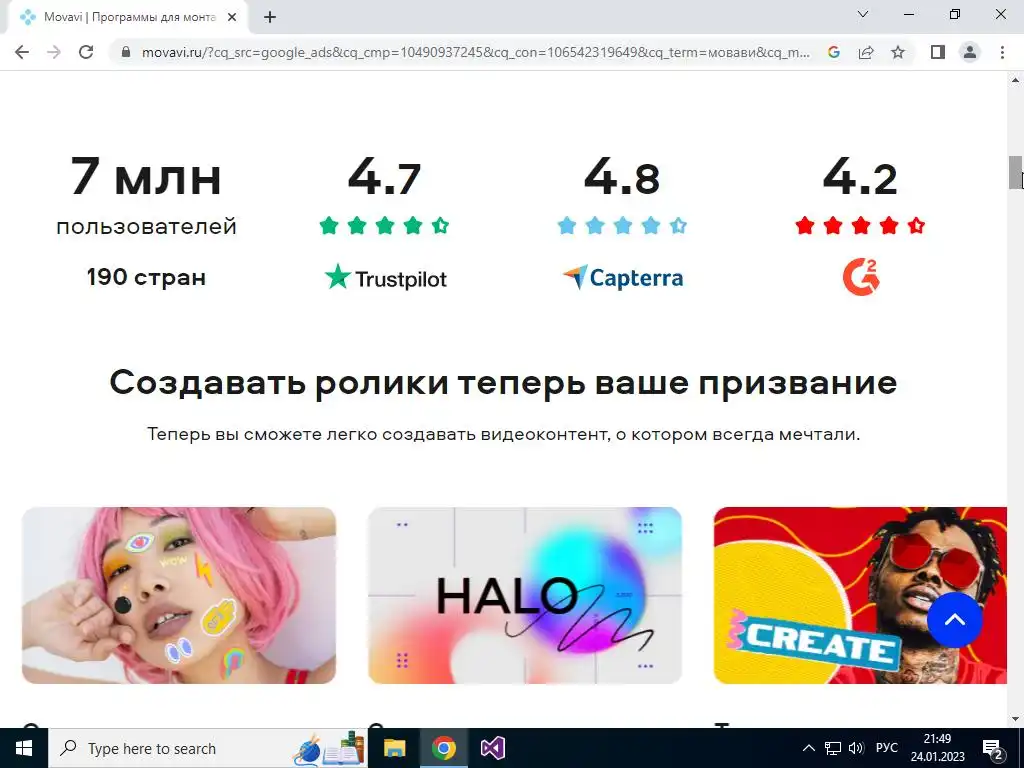This screenshot has width=1024, height=768.
Task: Bookmark this page with the star icon
Action: click(x=898, y=52)
